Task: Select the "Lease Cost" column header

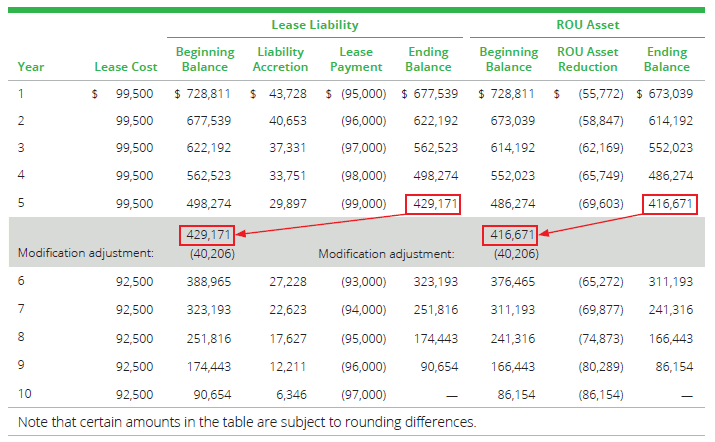Action: click(x=125, y=67)
